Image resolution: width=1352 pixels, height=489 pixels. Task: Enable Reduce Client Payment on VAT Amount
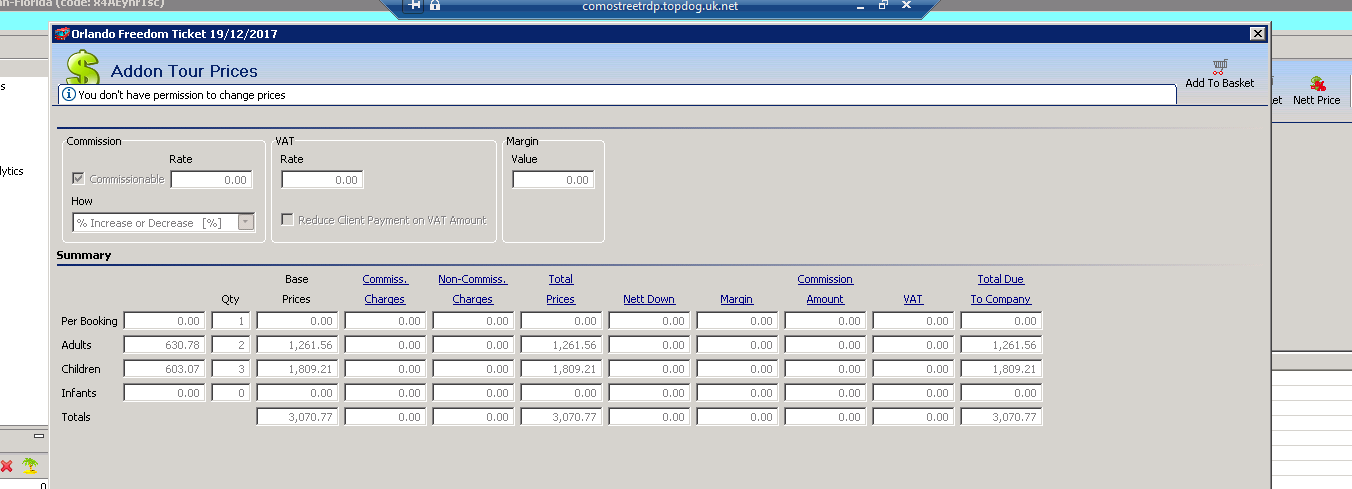pos(288,220)
